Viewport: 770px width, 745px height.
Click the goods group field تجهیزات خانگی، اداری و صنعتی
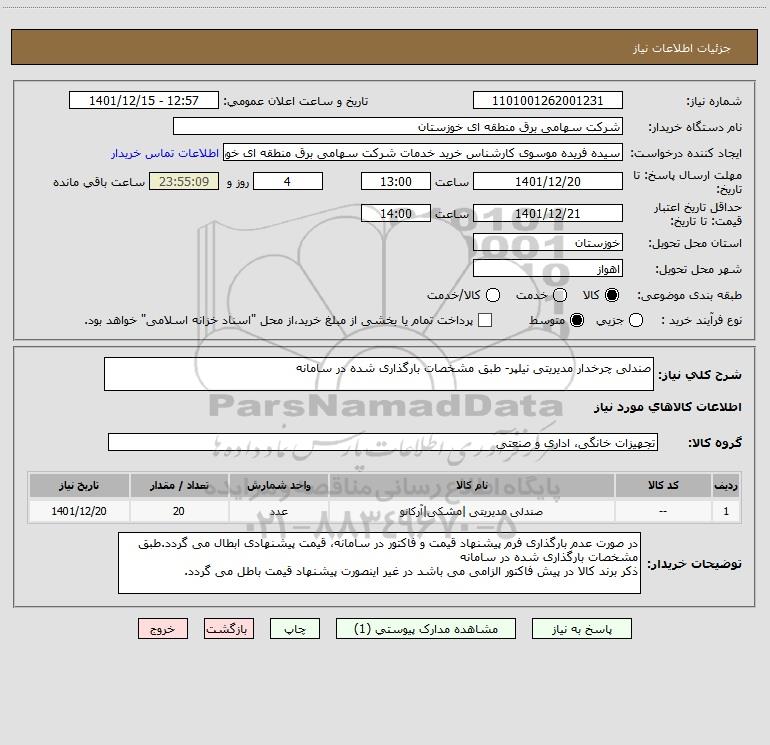coord(383,442)
